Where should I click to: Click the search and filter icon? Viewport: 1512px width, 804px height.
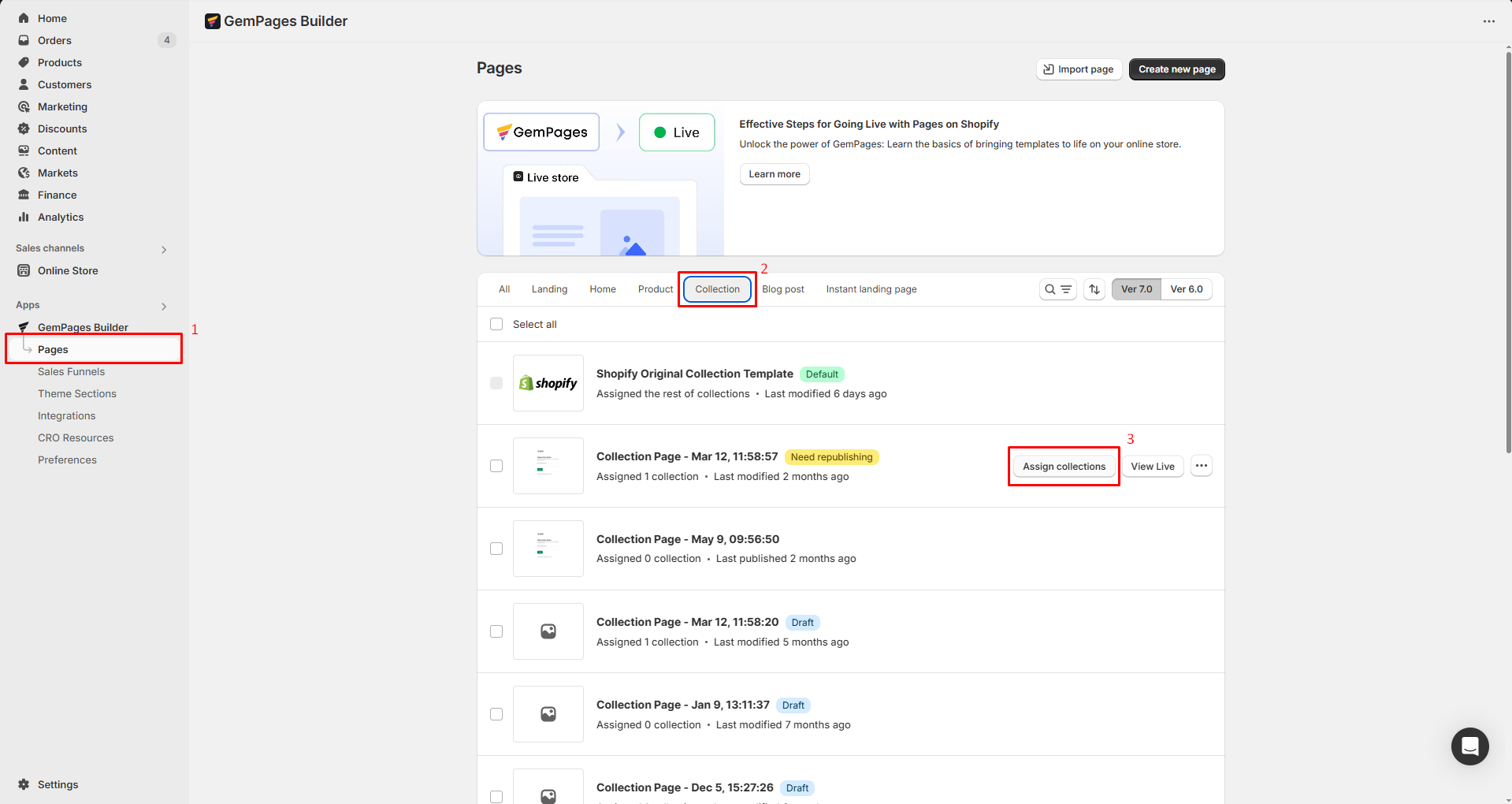tap(1057, 289)
